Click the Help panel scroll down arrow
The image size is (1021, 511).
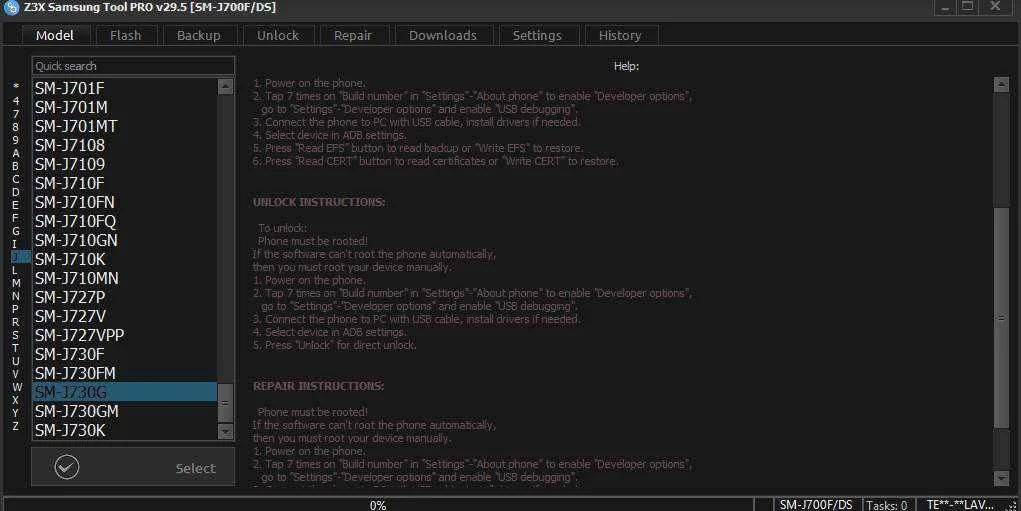1001,478
